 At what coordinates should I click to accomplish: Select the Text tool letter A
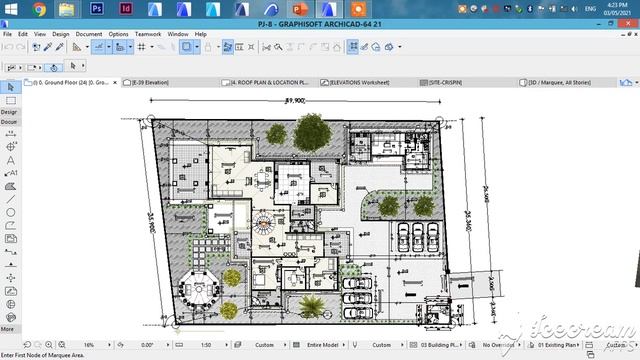[x=11, y=160]
